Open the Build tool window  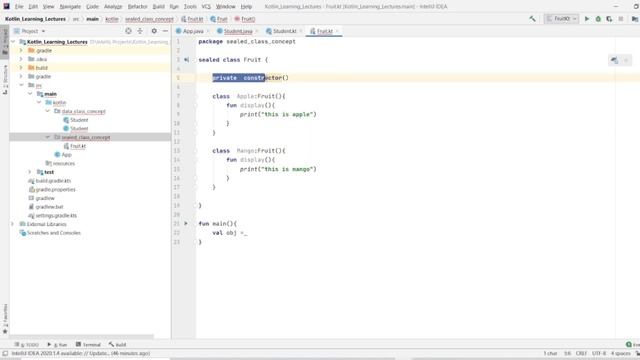(118, 344)
